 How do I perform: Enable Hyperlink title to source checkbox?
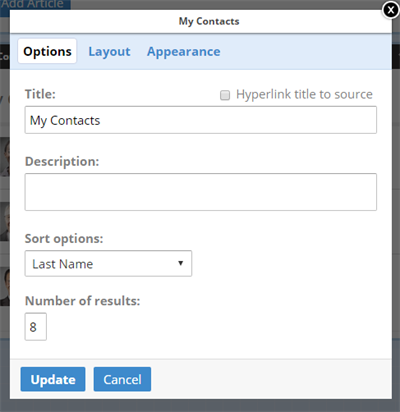coord(225,95)
